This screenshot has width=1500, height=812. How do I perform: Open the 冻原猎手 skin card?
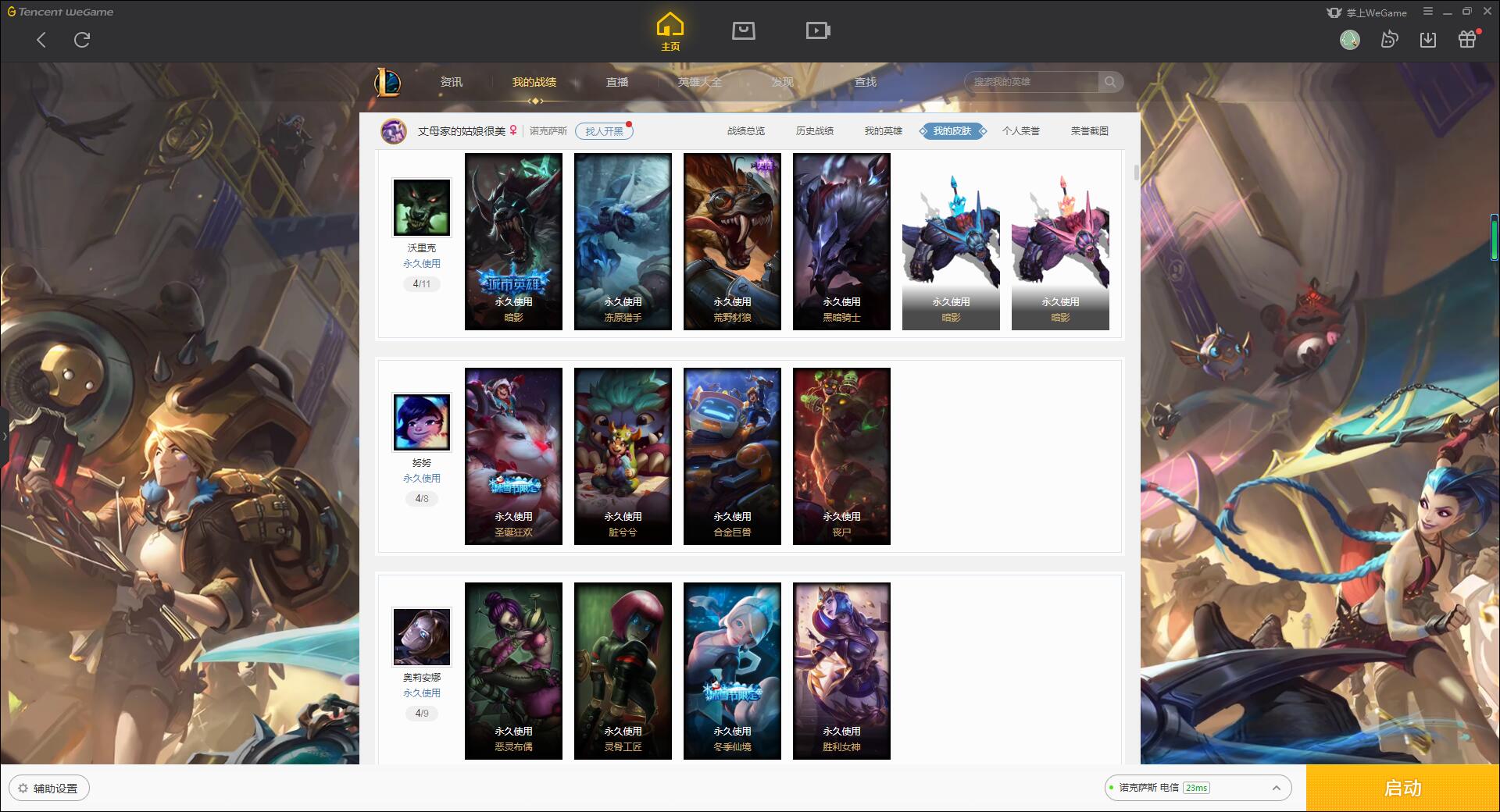click(x=623, y=241)
